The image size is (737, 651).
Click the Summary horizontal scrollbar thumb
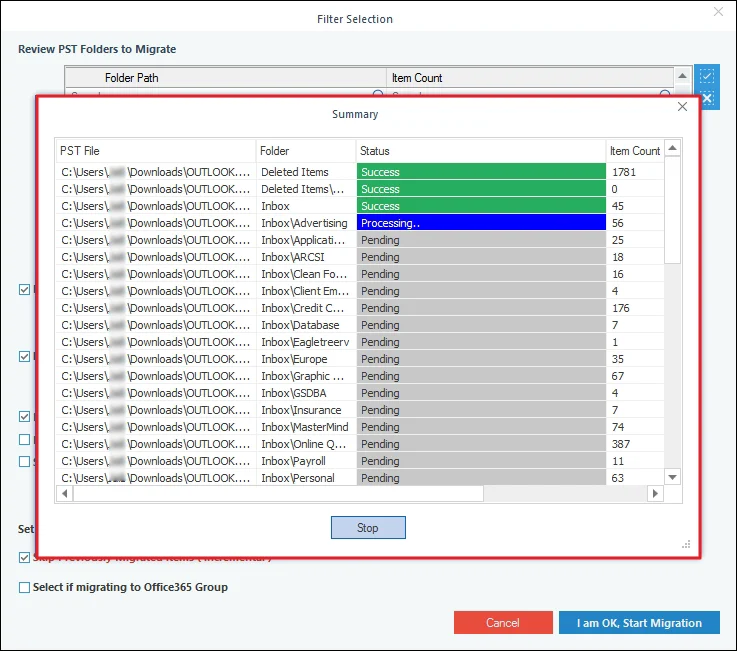click(x=278, y=494)
